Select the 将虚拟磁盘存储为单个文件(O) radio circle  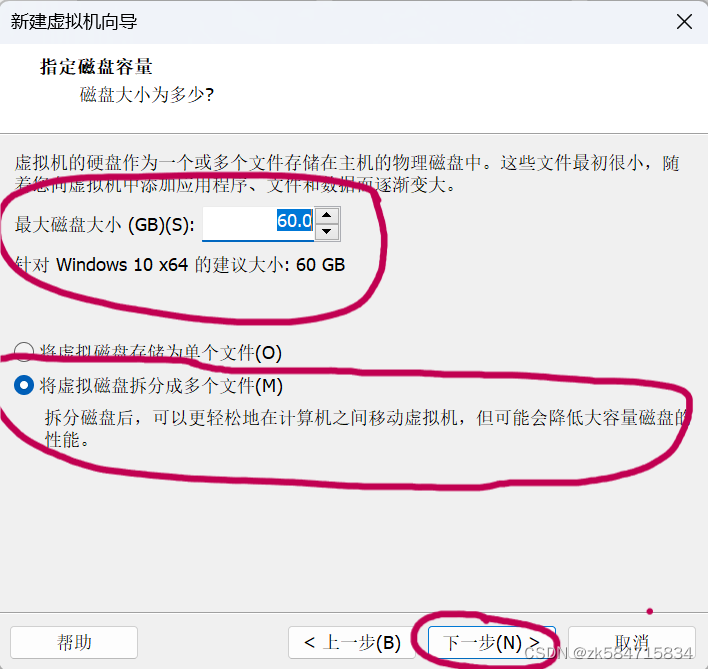(x=23, y=352)
